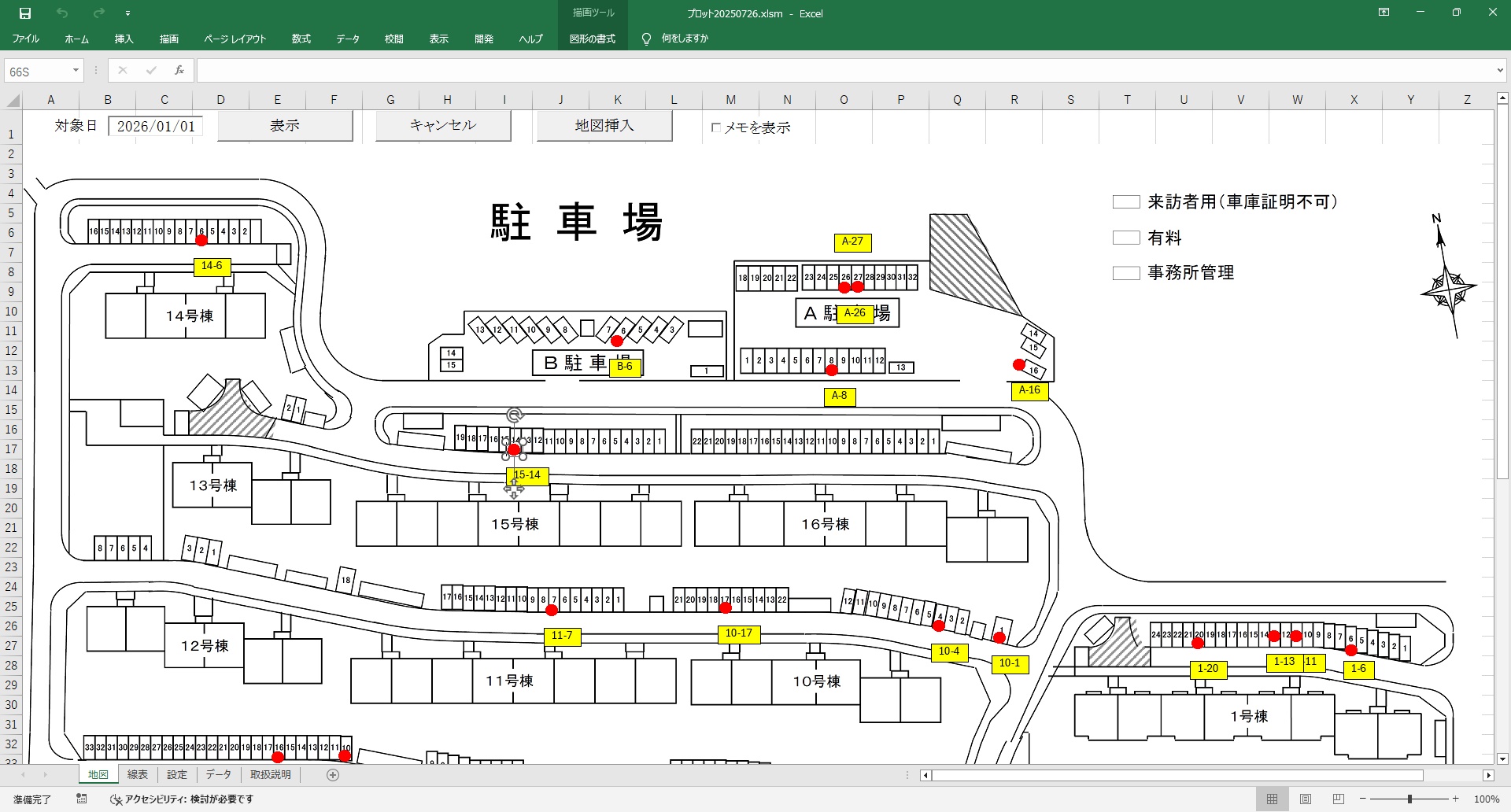Click the compass rose north image
Viewport: 1511px width, 812px height.
(x=1447, y=275)
